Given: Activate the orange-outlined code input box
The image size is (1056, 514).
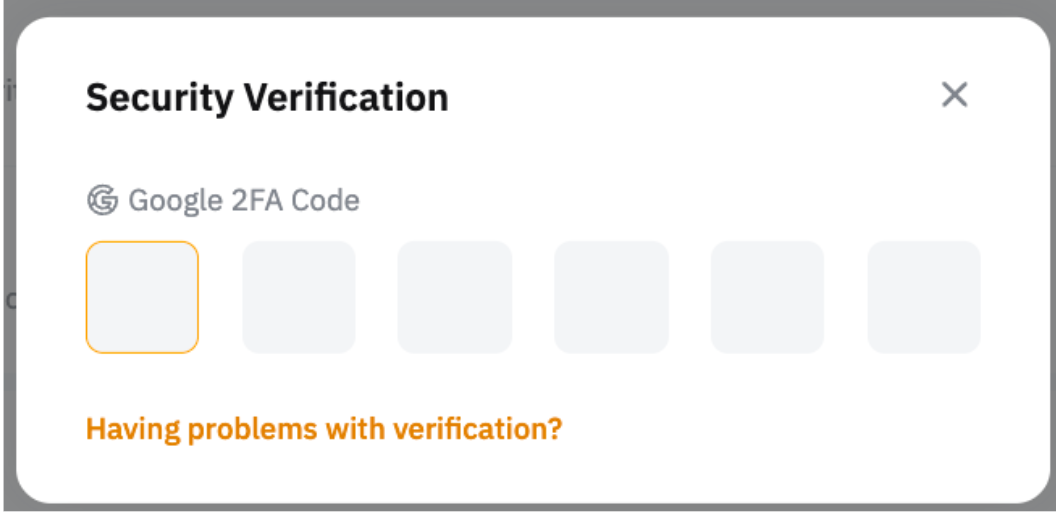Looking at the screenshot, I should 142,297.
